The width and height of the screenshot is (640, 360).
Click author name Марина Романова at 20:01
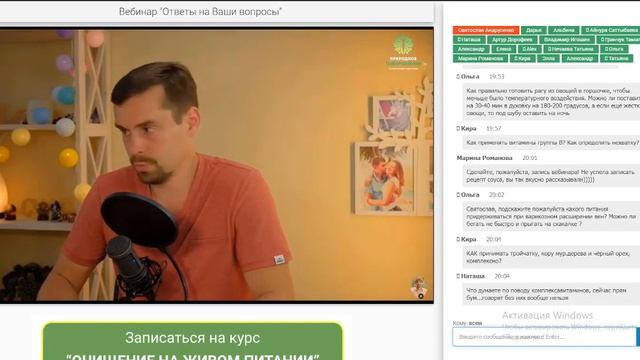pyautogui.click(x=484, y=158)
